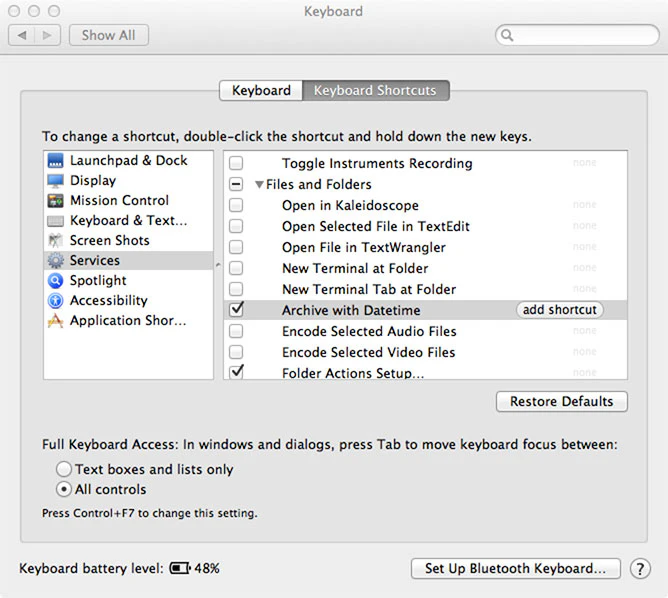Enable Toggle Instruments Recording checkbox
This screenshot has height=598, width=668.
(x=236, y=163)
